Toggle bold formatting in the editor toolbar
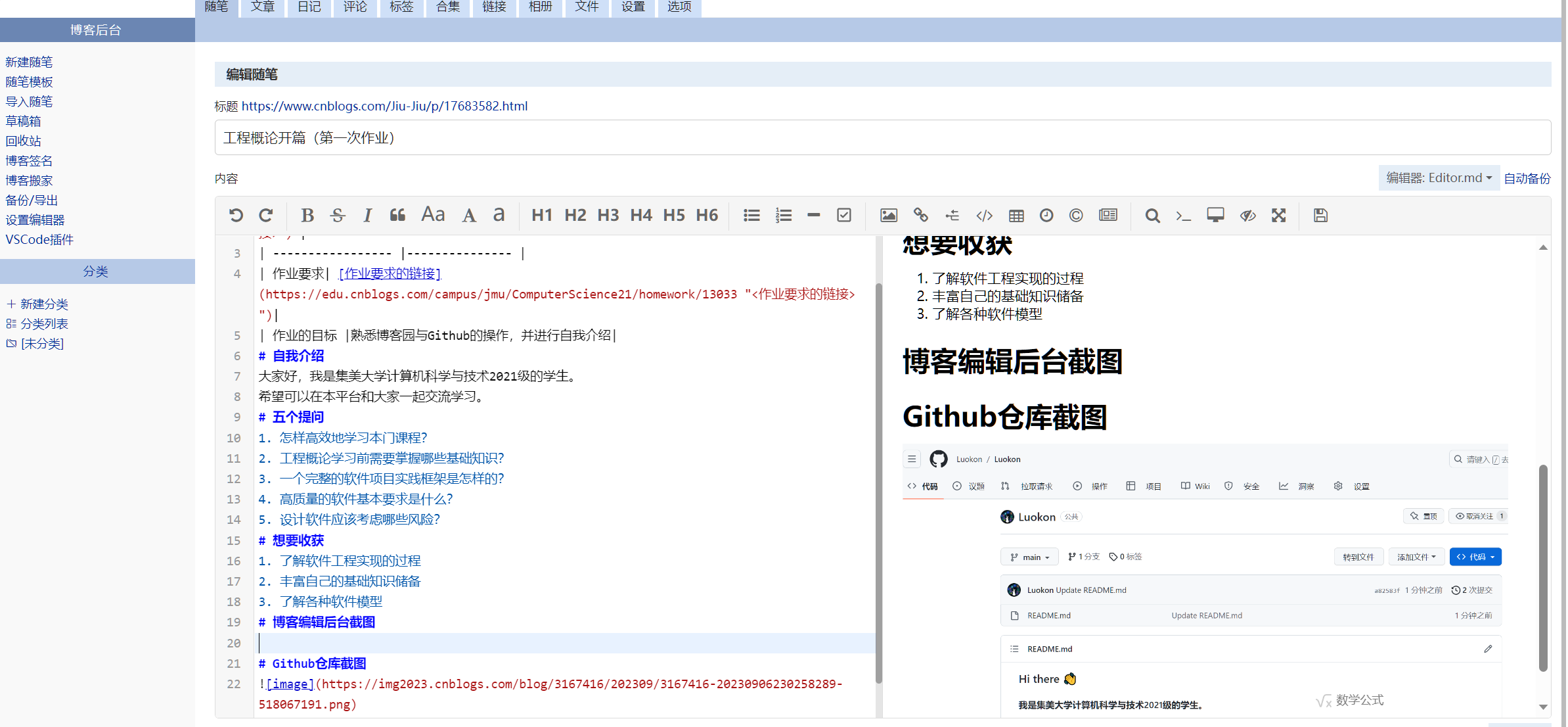This screenshot has width=1568, height=727. tap(307, 215)
